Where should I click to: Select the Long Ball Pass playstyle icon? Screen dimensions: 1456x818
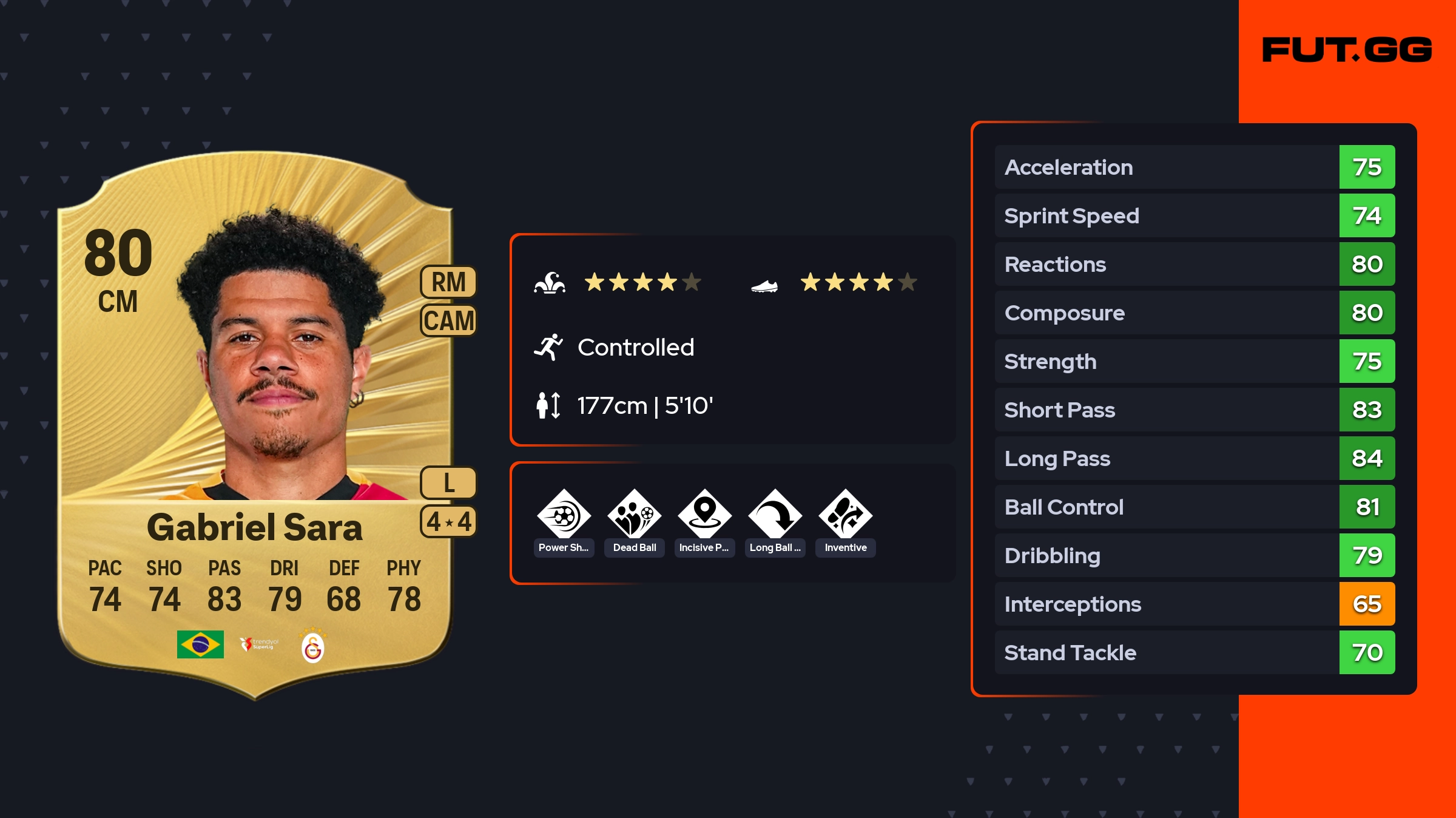click(x=775, y=515)
